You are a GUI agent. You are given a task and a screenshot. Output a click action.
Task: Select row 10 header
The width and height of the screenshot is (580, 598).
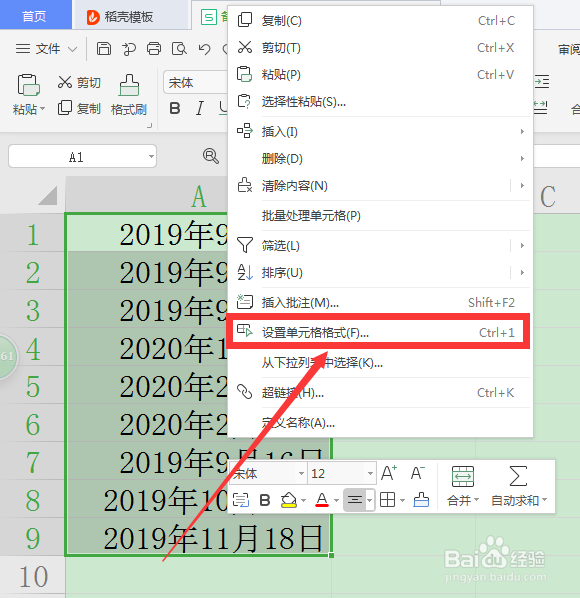[x=33, y=576]
